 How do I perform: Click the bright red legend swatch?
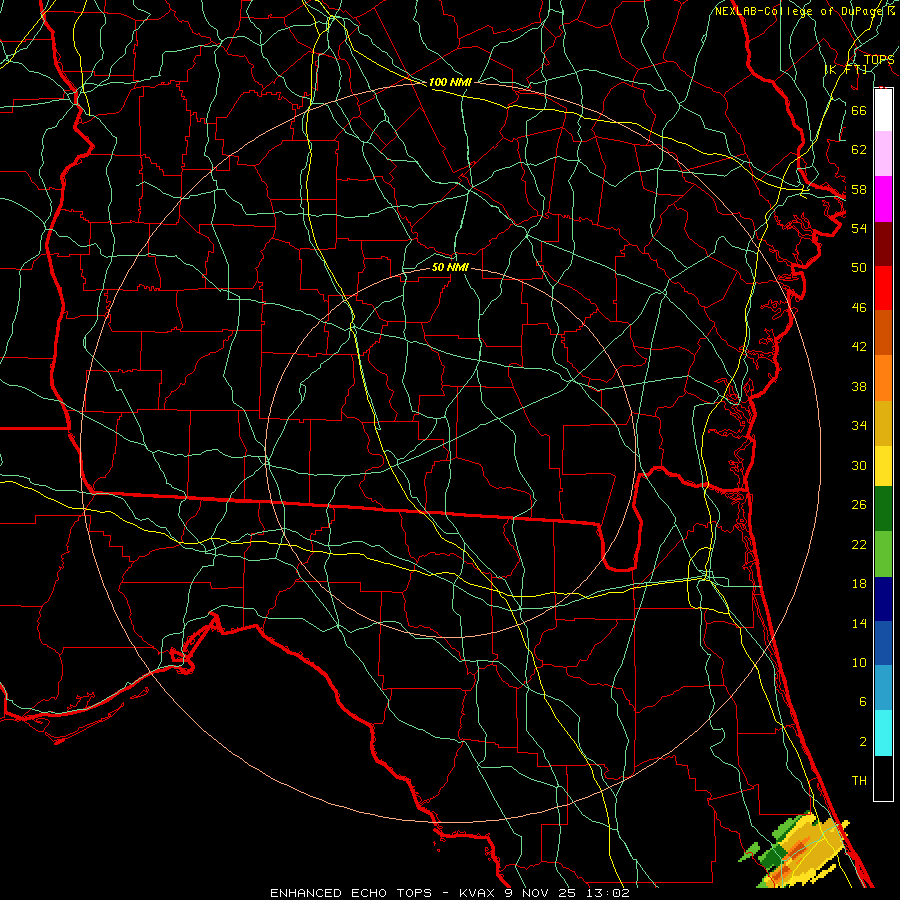(883, 288)
